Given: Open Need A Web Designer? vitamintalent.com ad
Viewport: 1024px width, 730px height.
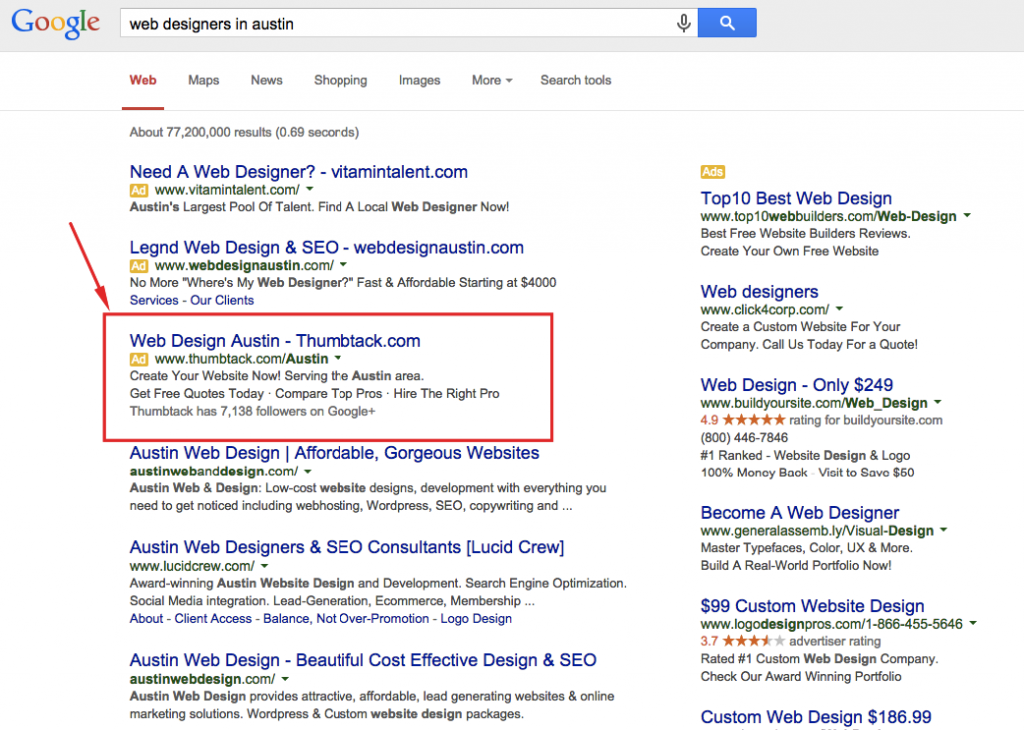Looking at the screenshot, I should click(298, 172).
